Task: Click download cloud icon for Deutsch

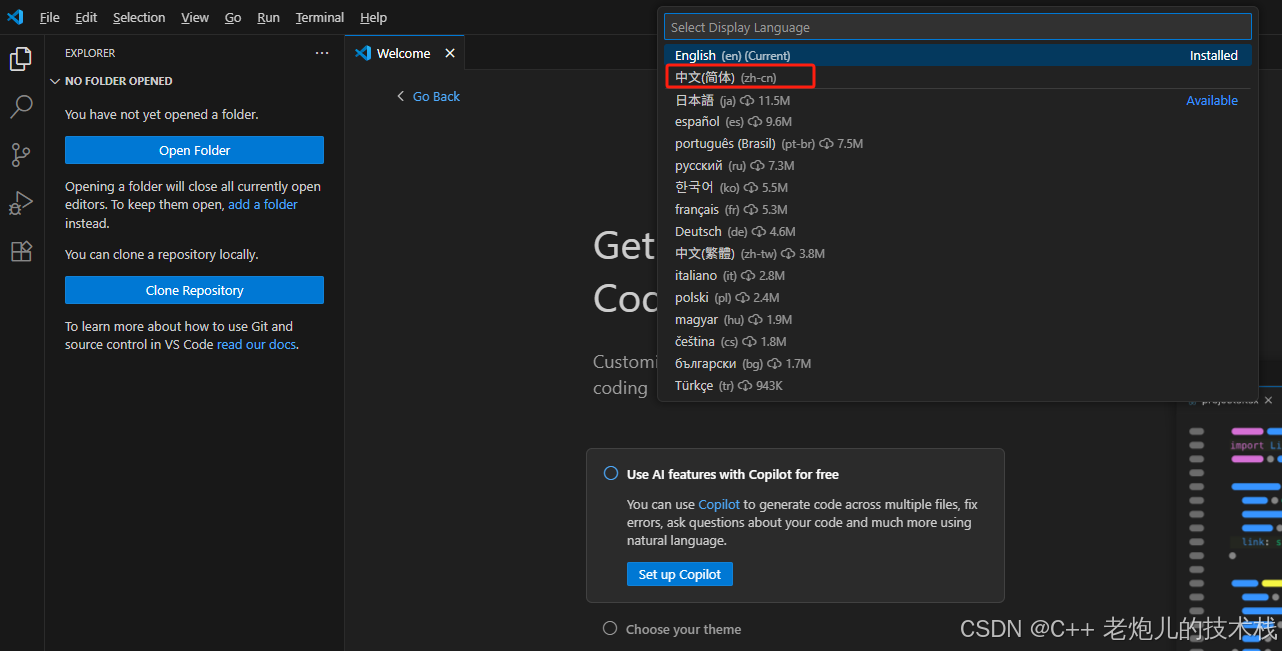Action: (758, 232)
